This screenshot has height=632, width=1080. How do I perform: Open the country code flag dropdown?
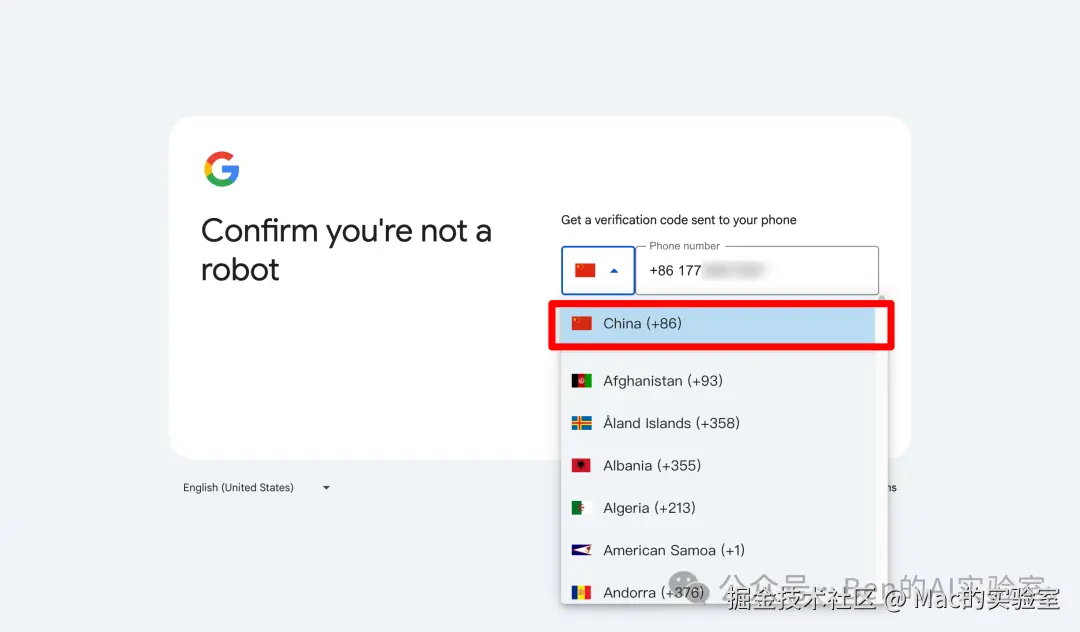click(598, 271)
